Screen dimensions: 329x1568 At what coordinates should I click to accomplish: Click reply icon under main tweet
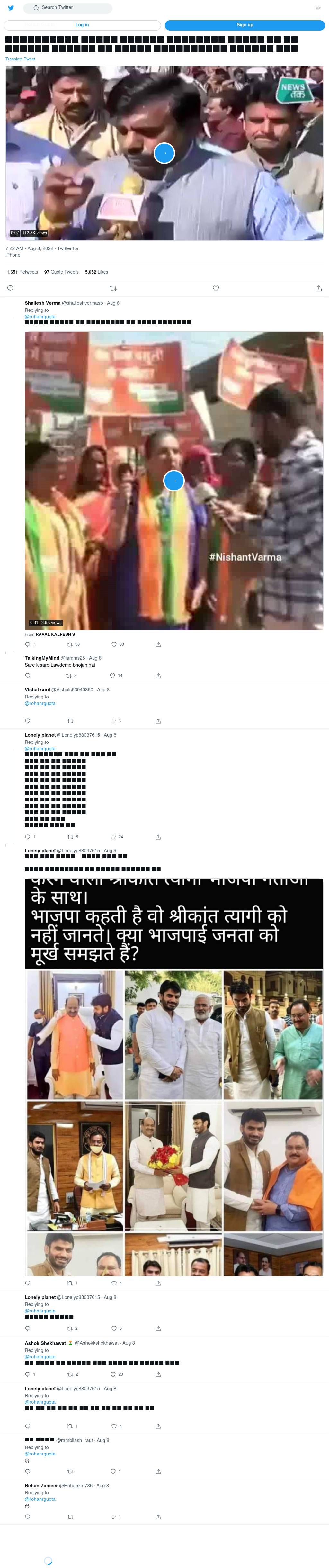(10, 289)
